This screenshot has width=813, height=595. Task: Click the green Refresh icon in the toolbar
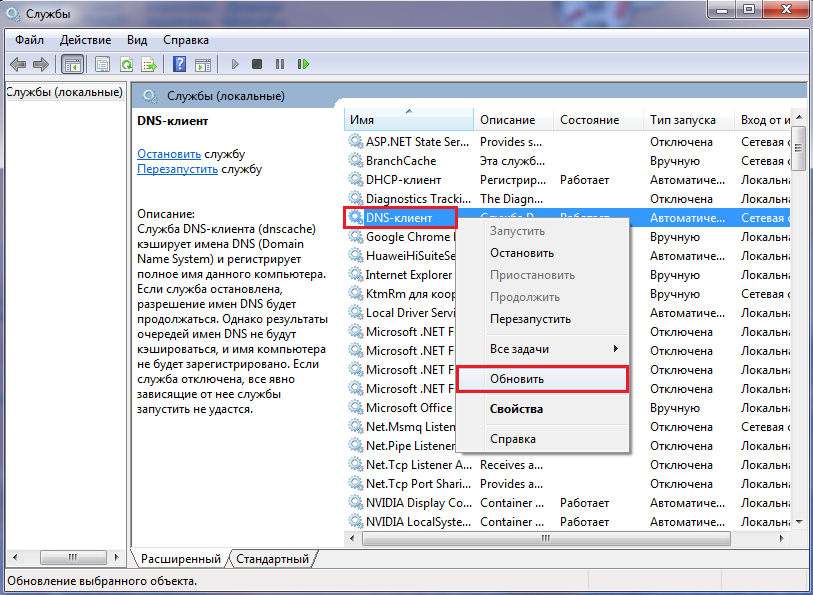[126, 64]
